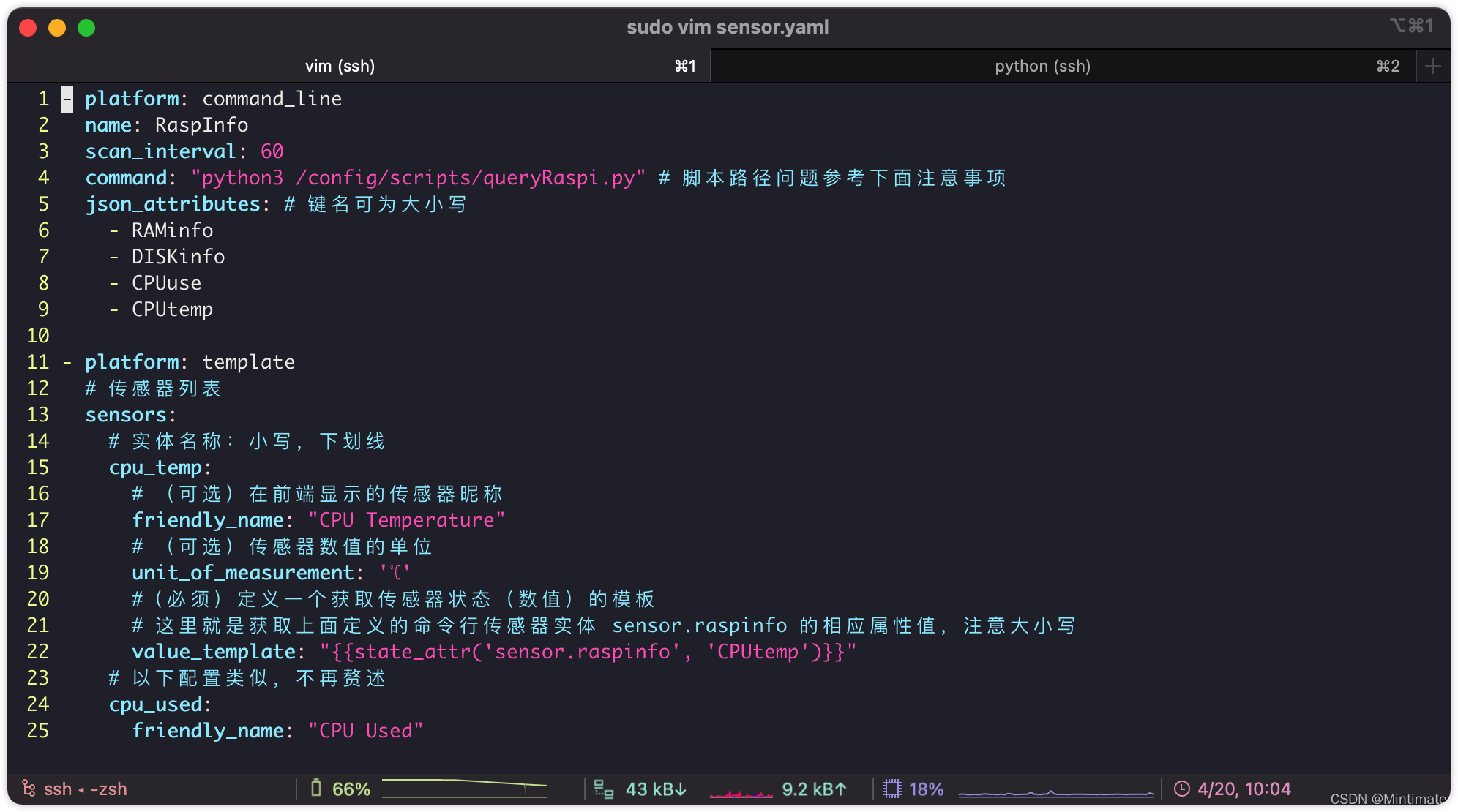Click the network throughput icon
Screen dimensions: 1458x812
[604, 789]
